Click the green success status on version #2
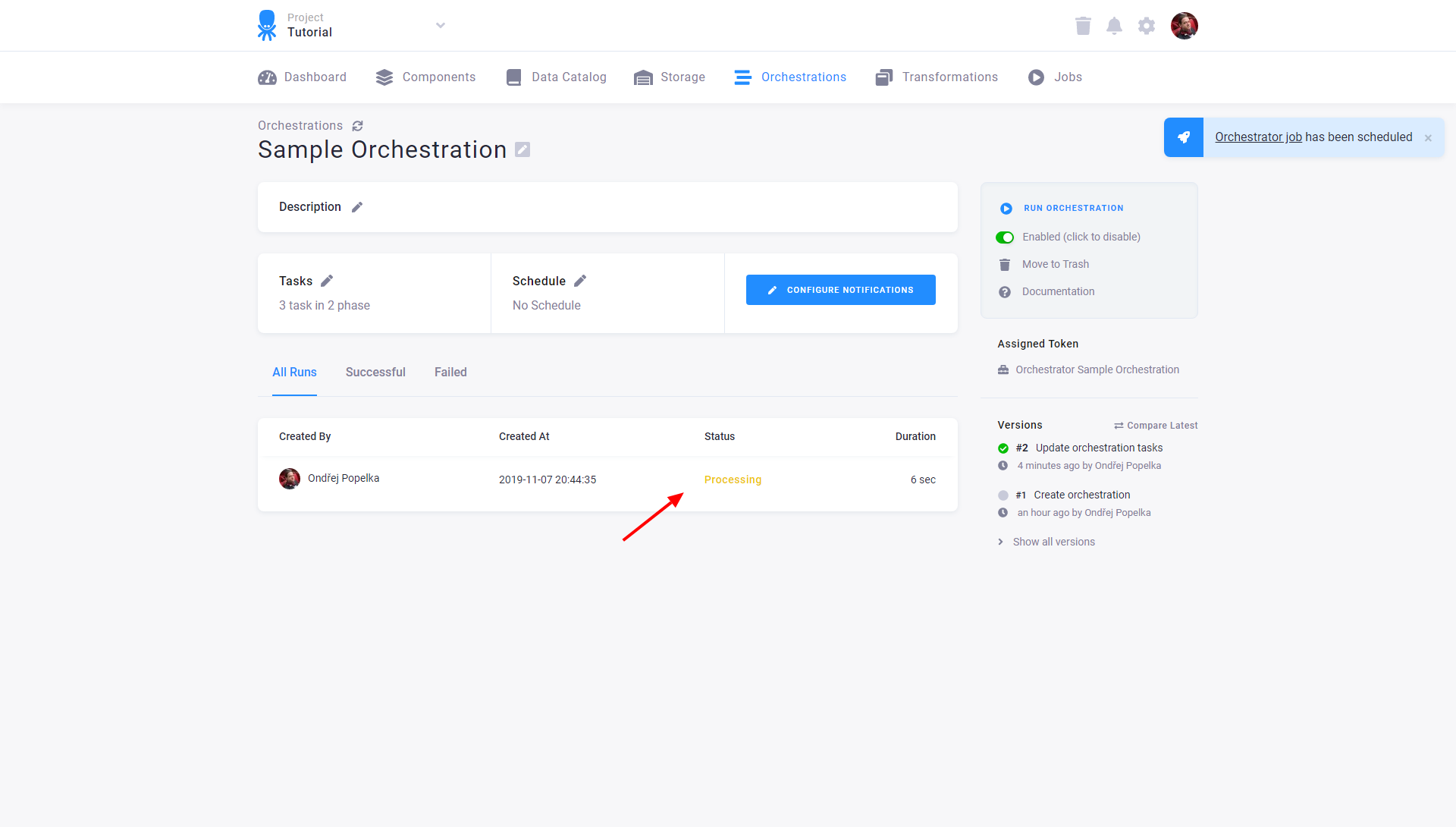Screen dimensions: 1456x827 click(x=1003, y=448)
